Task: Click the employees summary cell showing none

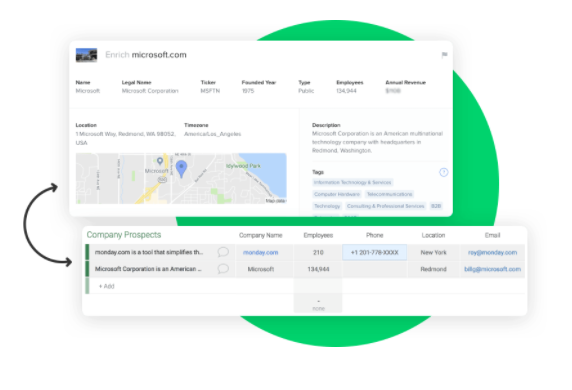Action: tap(318, 305)
